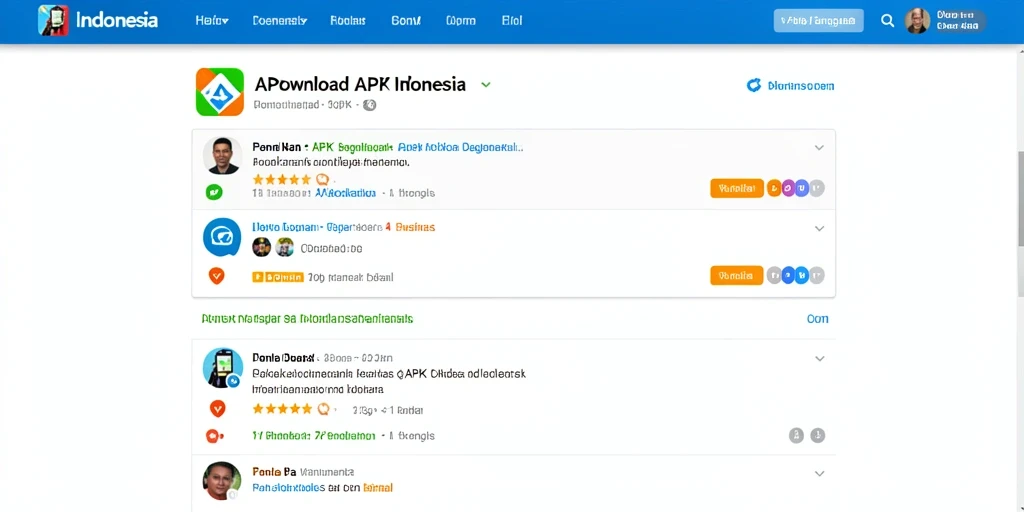Click the light blue header button
Viewport: 1024px width, 512px height.
tap(818, 20)
